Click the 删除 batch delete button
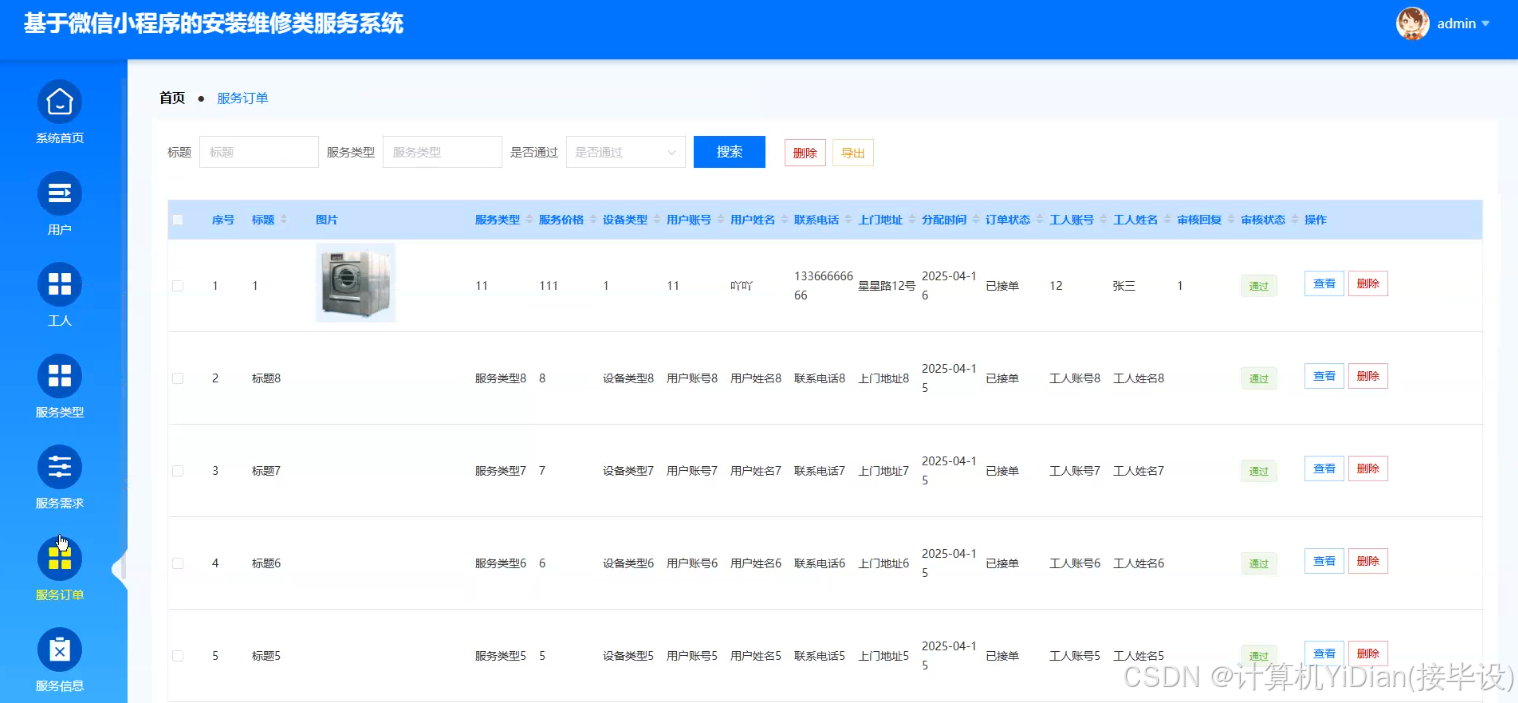Screen dimensions: 1518x703 coord(804,152)
